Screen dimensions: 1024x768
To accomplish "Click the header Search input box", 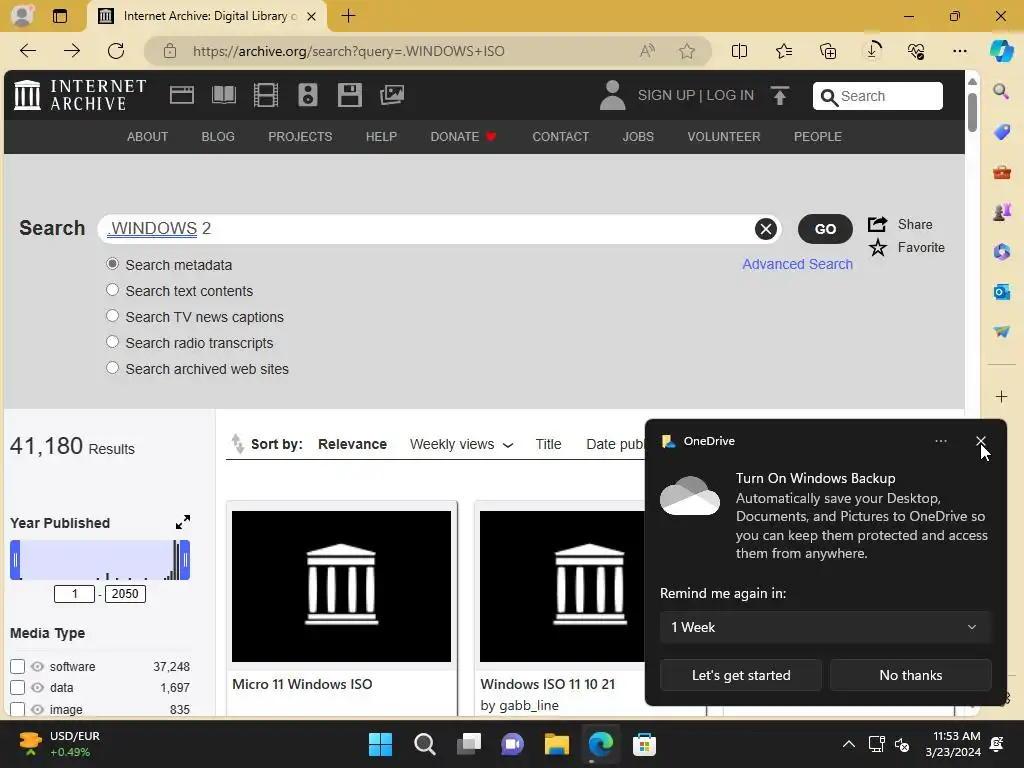I will coord(878,96).
